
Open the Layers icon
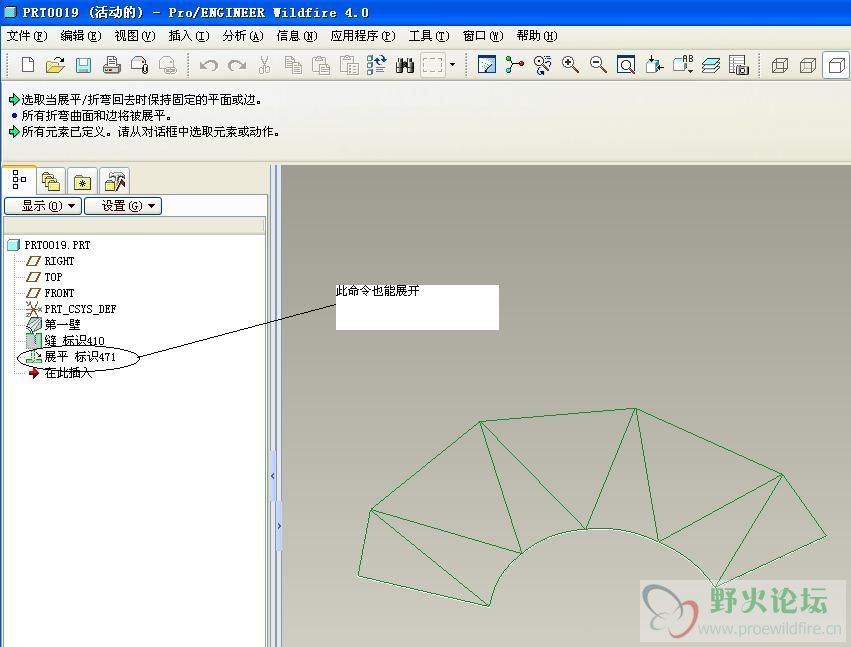point(710,65)
